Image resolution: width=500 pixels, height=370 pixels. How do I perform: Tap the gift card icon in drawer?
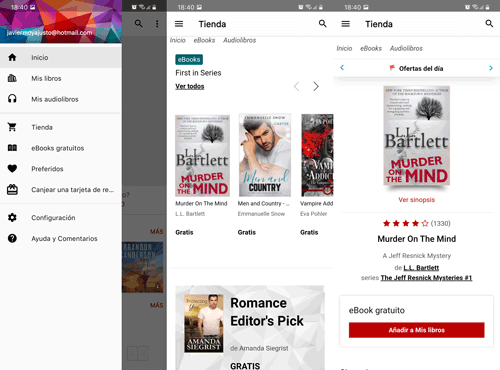coord(12,190)
